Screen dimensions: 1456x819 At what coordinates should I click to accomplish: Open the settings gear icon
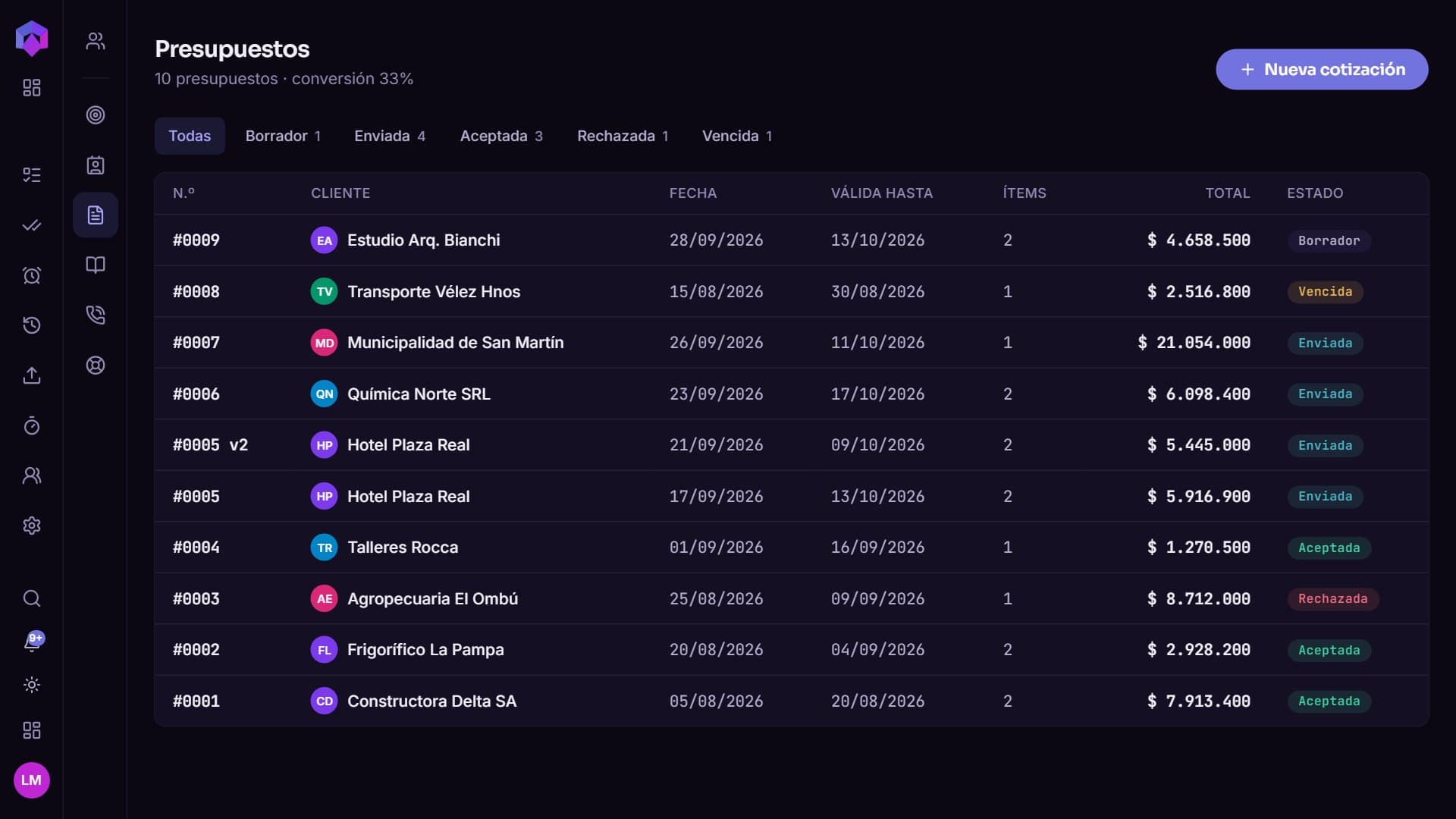(x=32, y=526)
